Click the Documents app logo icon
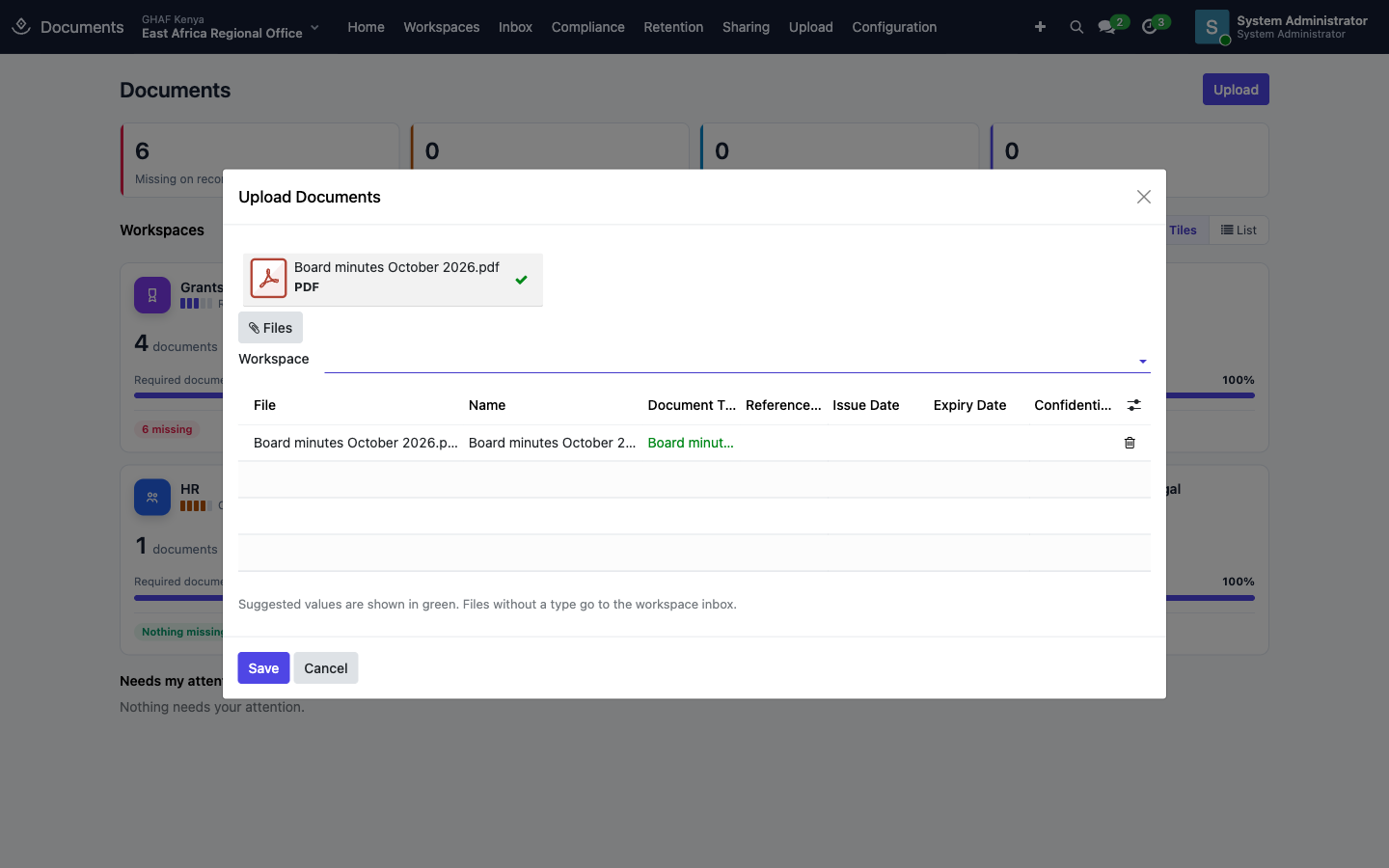 click(x=21, y=27)
